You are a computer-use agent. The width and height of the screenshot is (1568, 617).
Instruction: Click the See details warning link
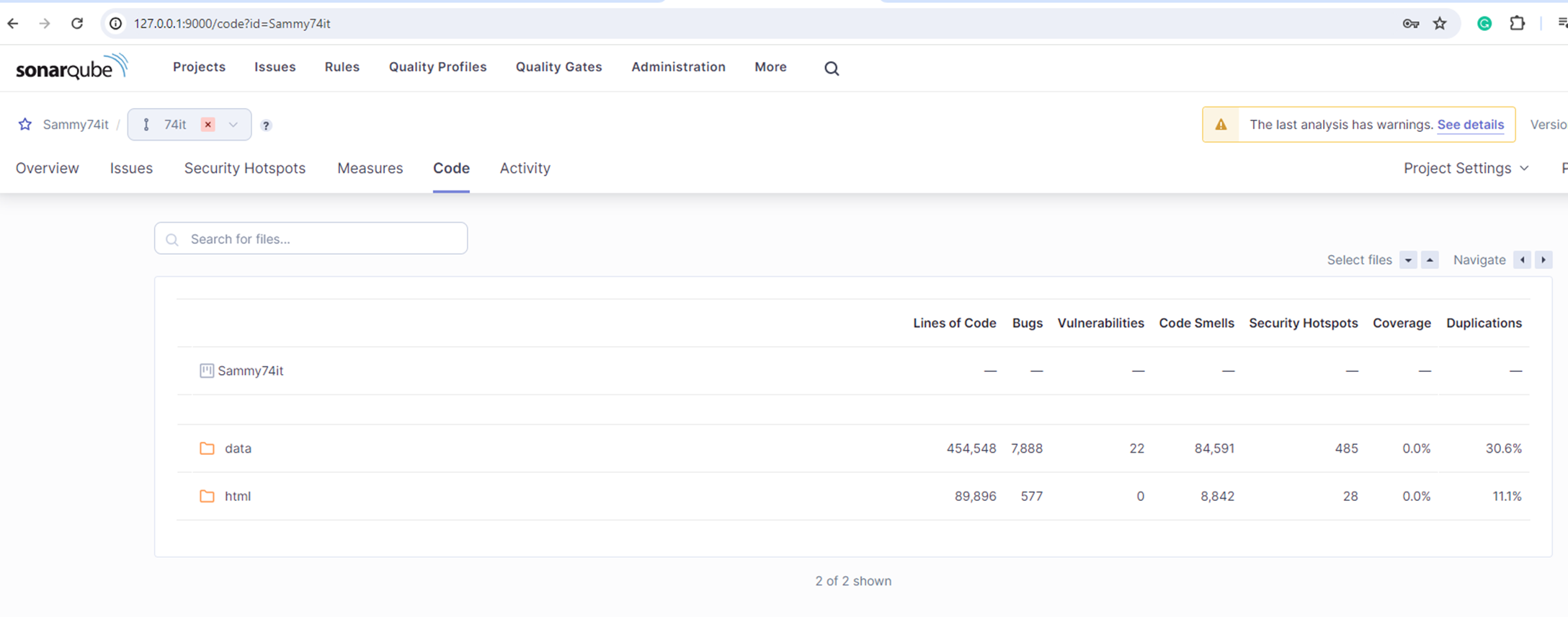(x=1470, y=125)
